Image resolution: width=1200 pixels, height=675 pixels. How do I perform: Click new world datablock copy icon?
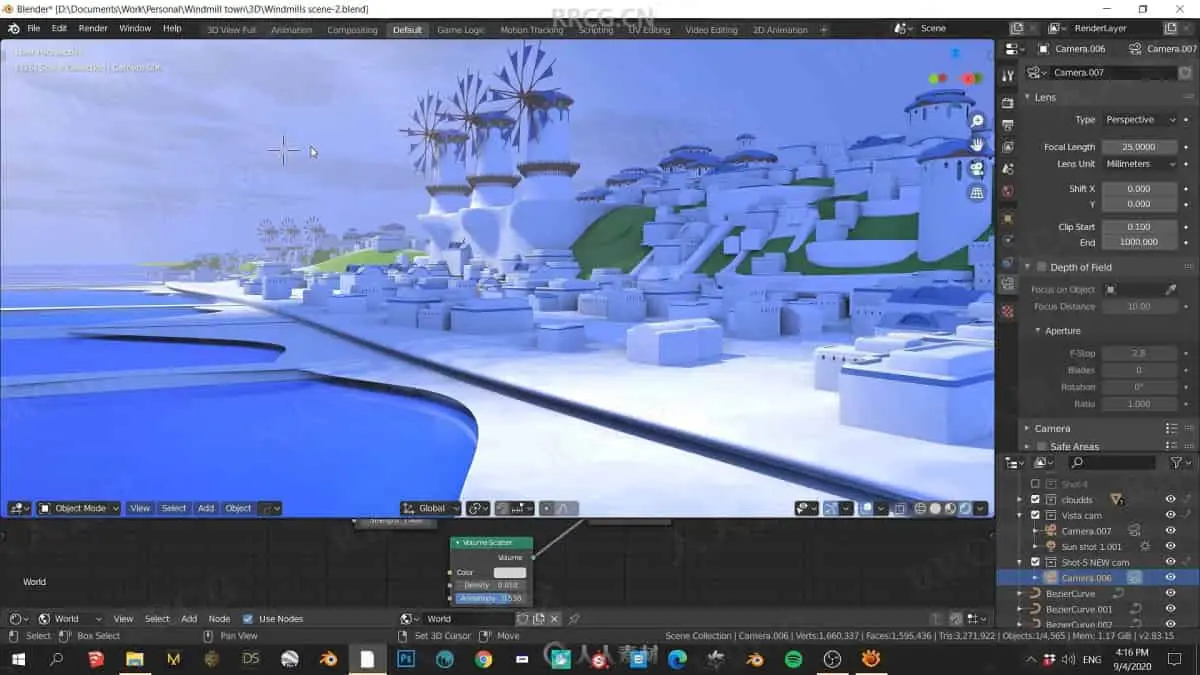tap(538, 619)
